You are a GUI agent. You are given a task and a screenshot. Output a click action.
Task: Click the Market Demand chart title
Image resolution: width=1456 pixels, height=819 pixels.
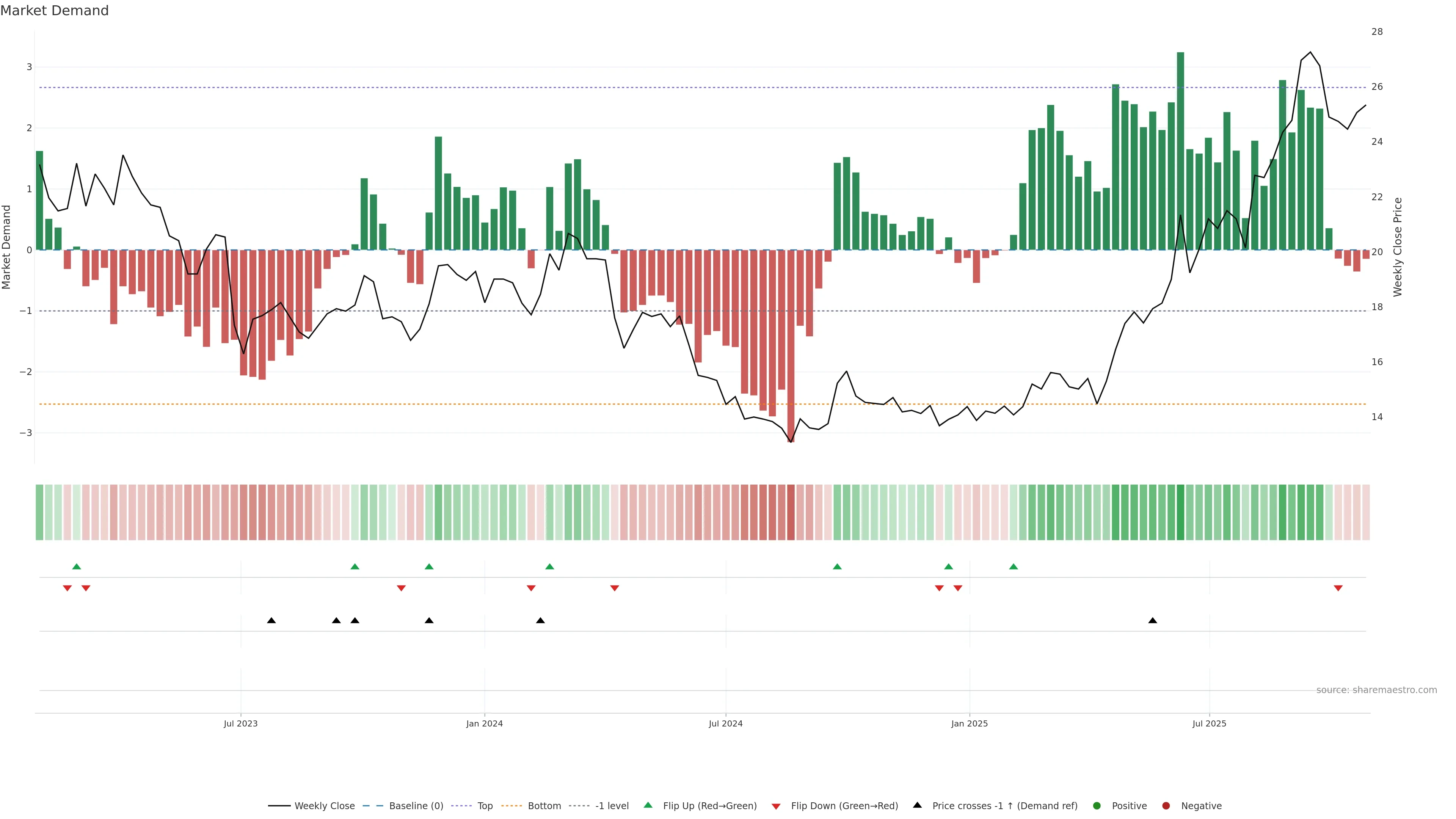[54, 11]
